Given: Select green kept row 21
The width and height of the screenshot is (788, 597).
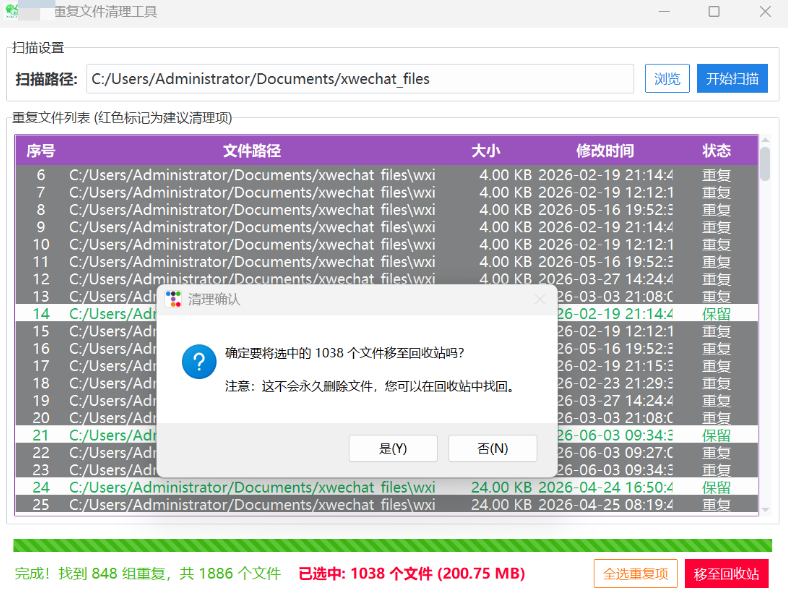Looking at the screenshot, I should (386, 435).
